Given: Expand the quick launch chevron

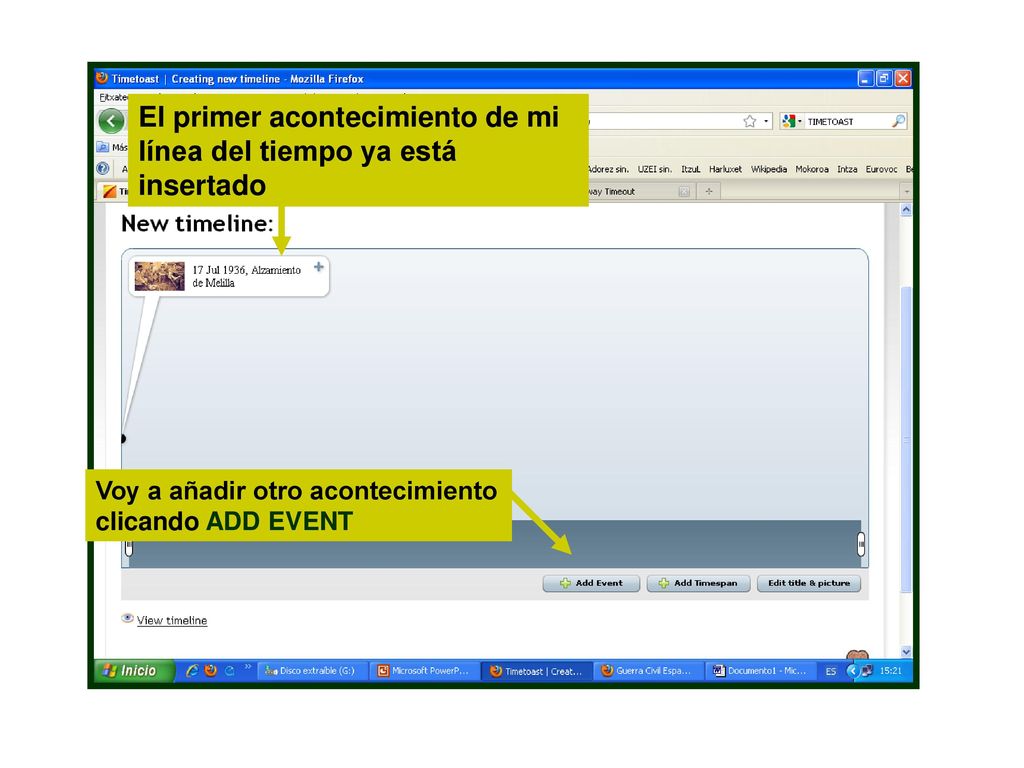Looking at the screenshot, I should pos(248,667).
